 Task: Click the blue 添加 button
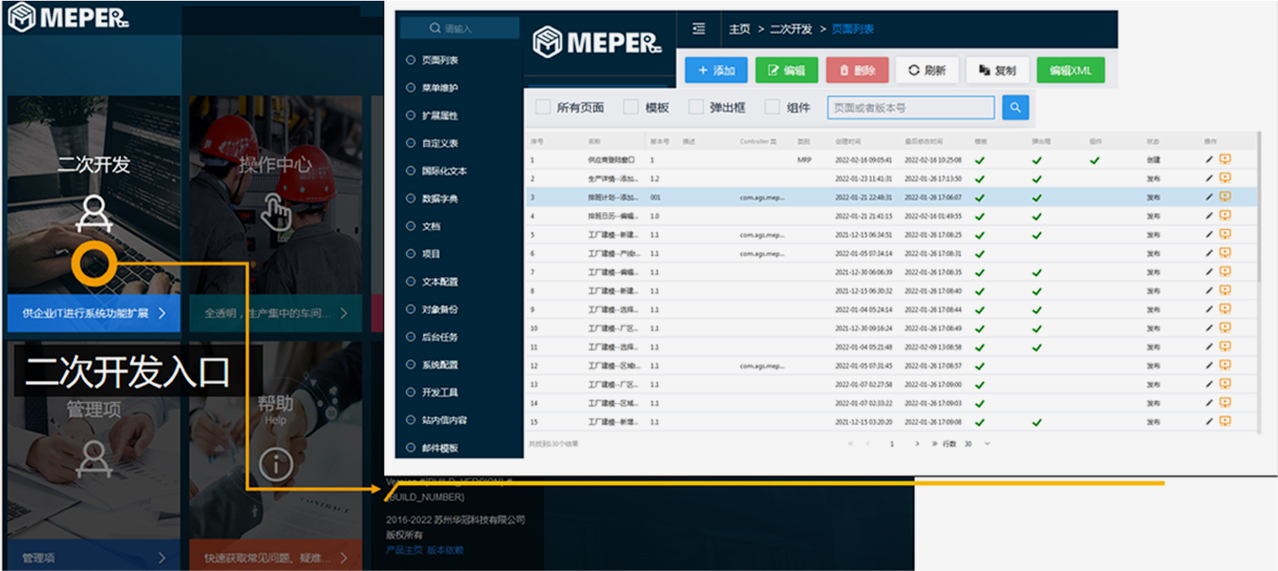coord(715,70)
